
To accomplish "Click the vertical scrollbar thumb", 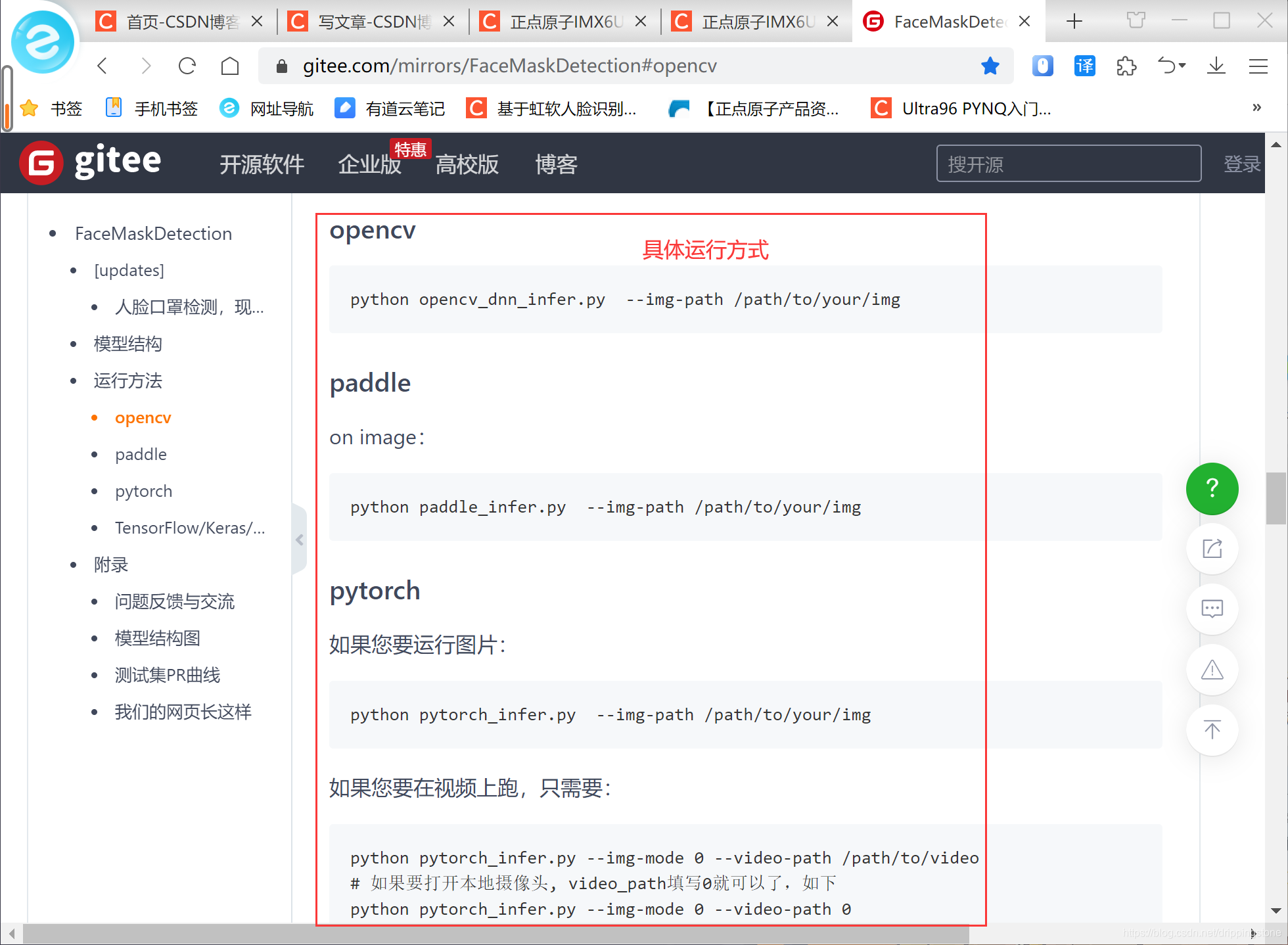I will 1276,498.
